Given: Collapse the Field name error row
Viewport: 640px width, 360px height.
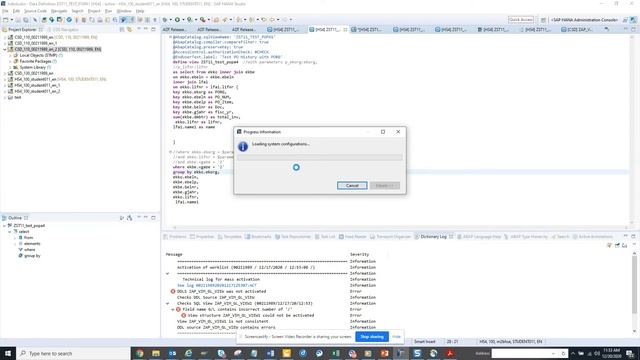Looking at the screenshot, I should pos(173,309).
